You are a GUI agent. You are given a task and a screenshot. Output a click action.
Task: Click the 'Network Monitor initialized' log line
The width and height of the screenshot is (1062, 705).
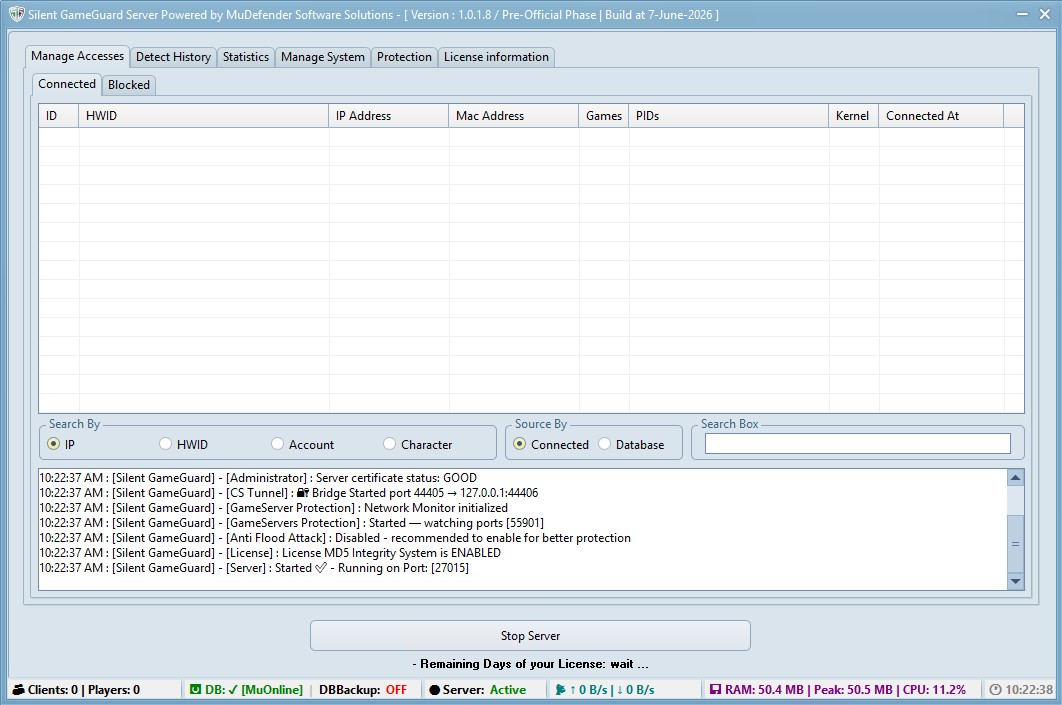pos(274,507)
